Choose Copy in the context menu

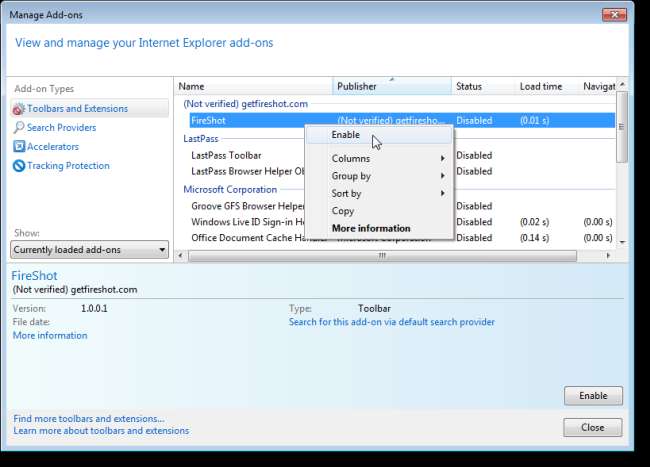point(379,211)
